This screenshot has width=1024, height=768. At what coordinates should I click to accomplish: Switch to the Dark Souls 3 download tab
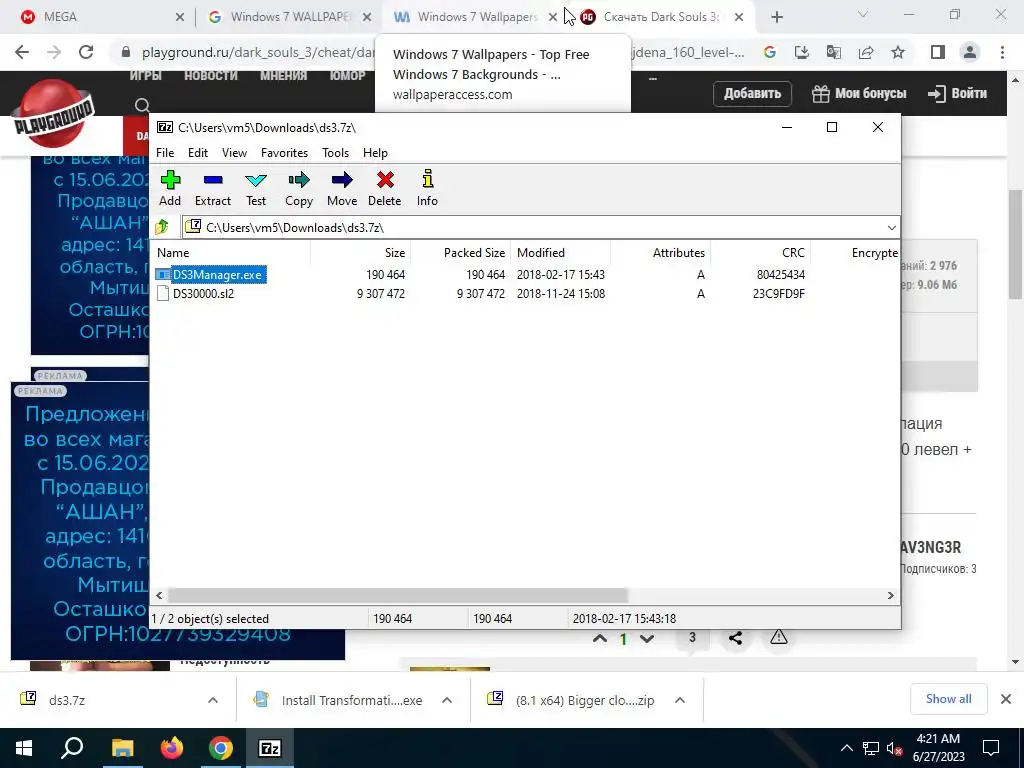click(664, 17)
